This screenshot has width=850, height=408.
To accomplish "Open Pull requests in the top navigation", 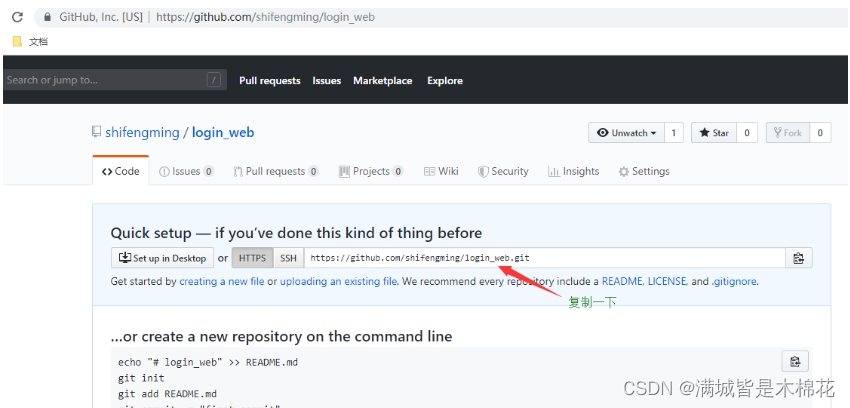I will pos(269,81).
